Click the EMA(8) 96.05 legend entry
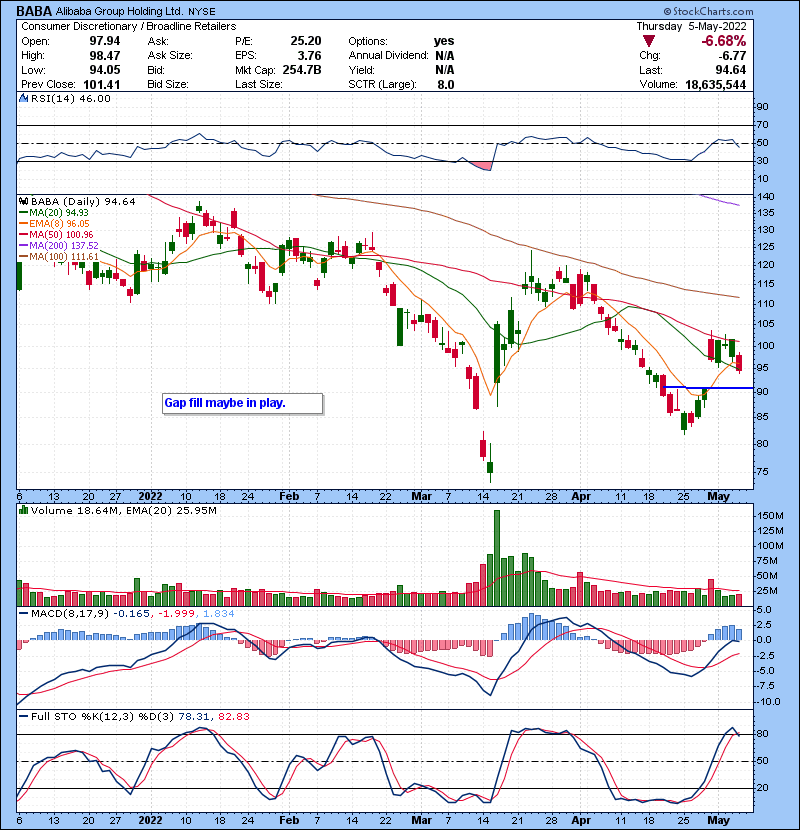This screenshot has width=800, height=830. (55, 224)
